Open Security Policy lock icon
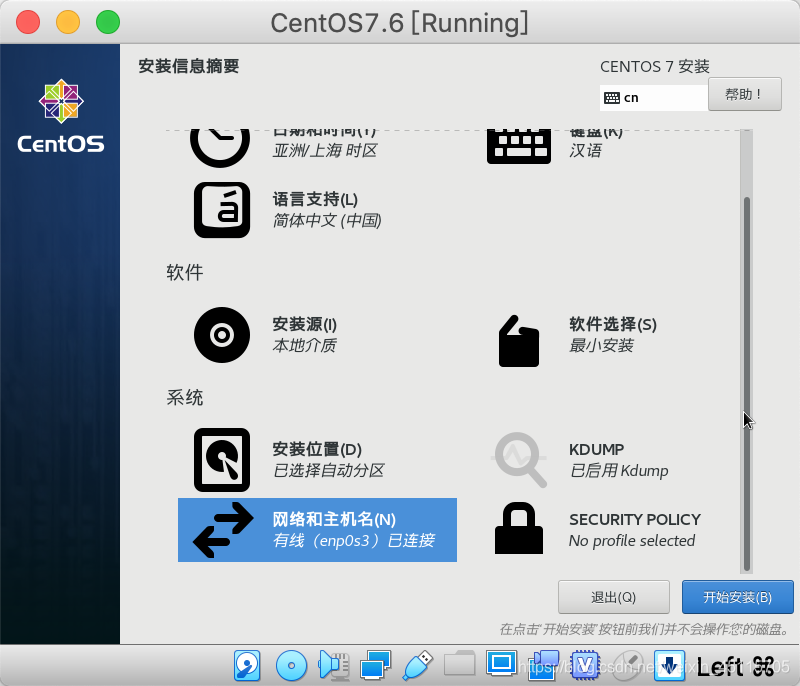Image resolution: width=800 pixels, height=686 pixels. [x=519, y=528]
